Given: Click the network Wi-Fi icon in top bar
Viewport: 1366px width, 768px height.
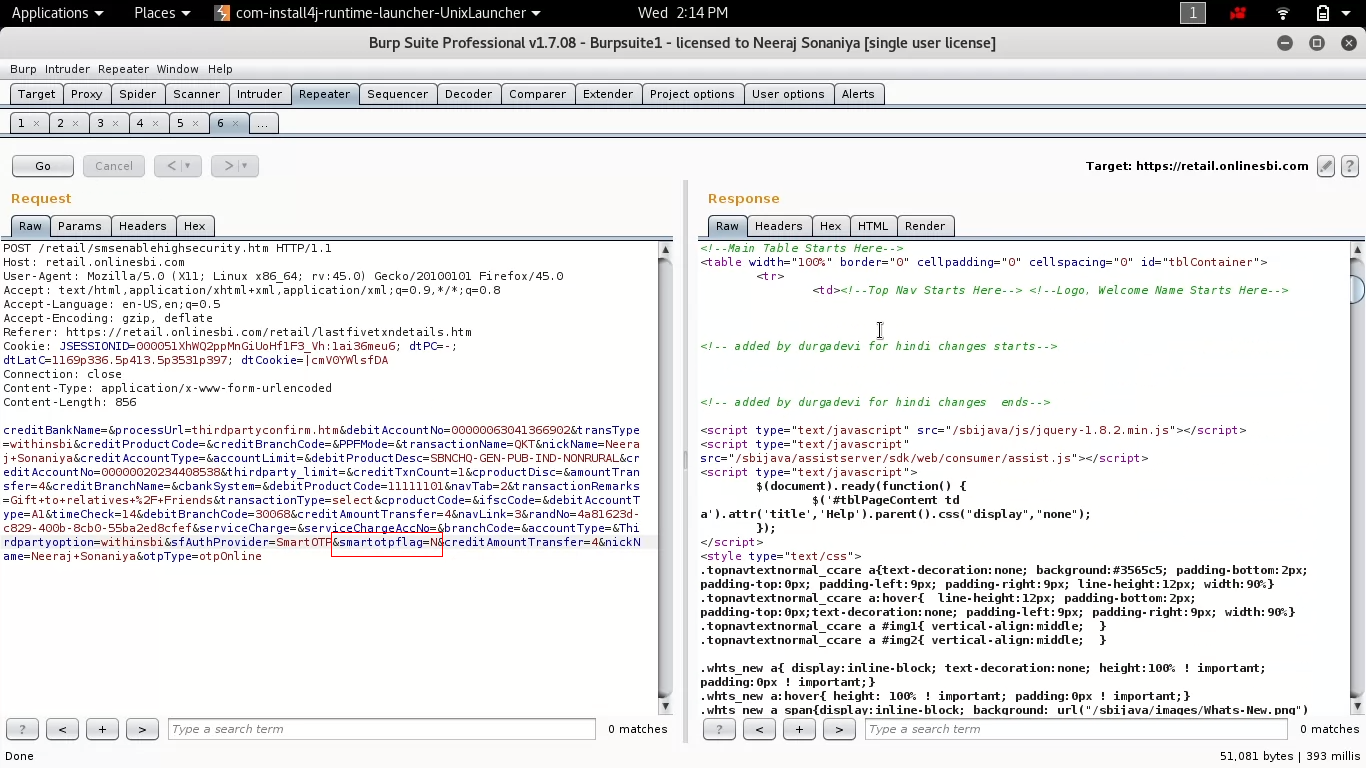Looking at the screenshot, I should (1283, 13).
